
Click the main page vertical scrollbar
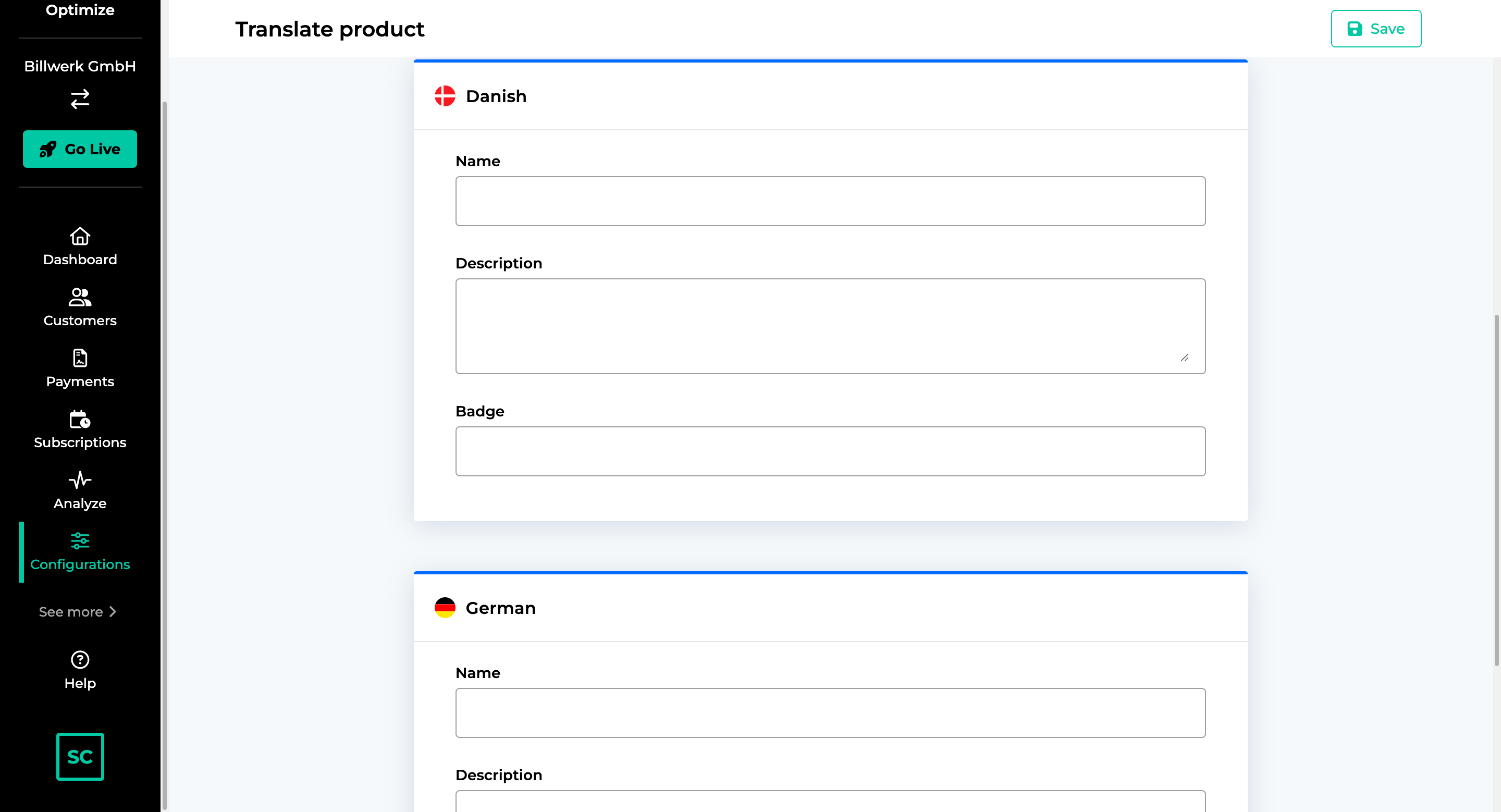click(1496, 490)
